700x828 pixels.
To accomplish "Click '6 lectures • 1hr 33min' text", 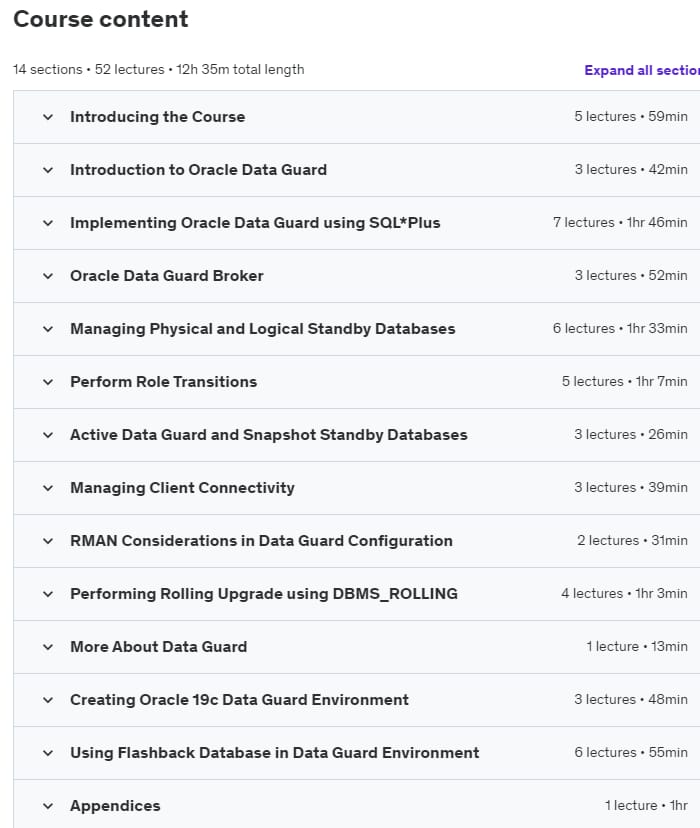I will tap(620, 328).
